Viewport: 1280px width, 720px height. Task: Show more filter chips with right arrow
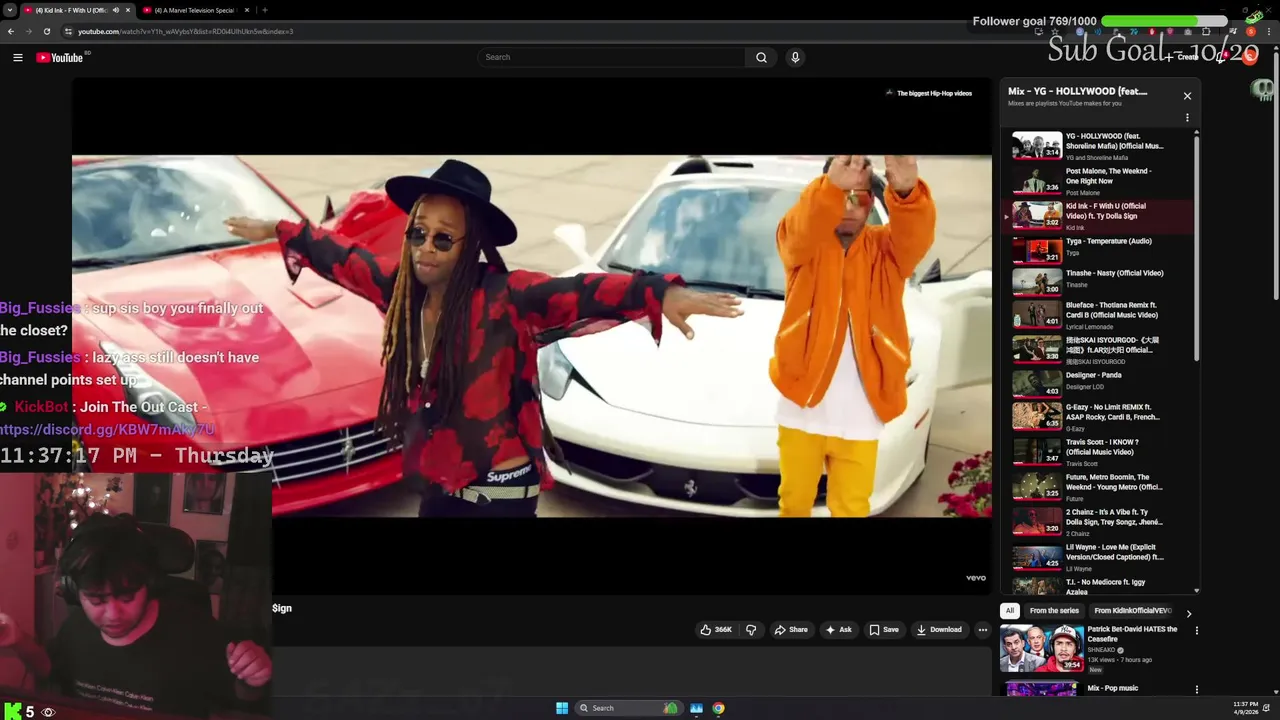pyautogui.click(x=1188, y=613)
